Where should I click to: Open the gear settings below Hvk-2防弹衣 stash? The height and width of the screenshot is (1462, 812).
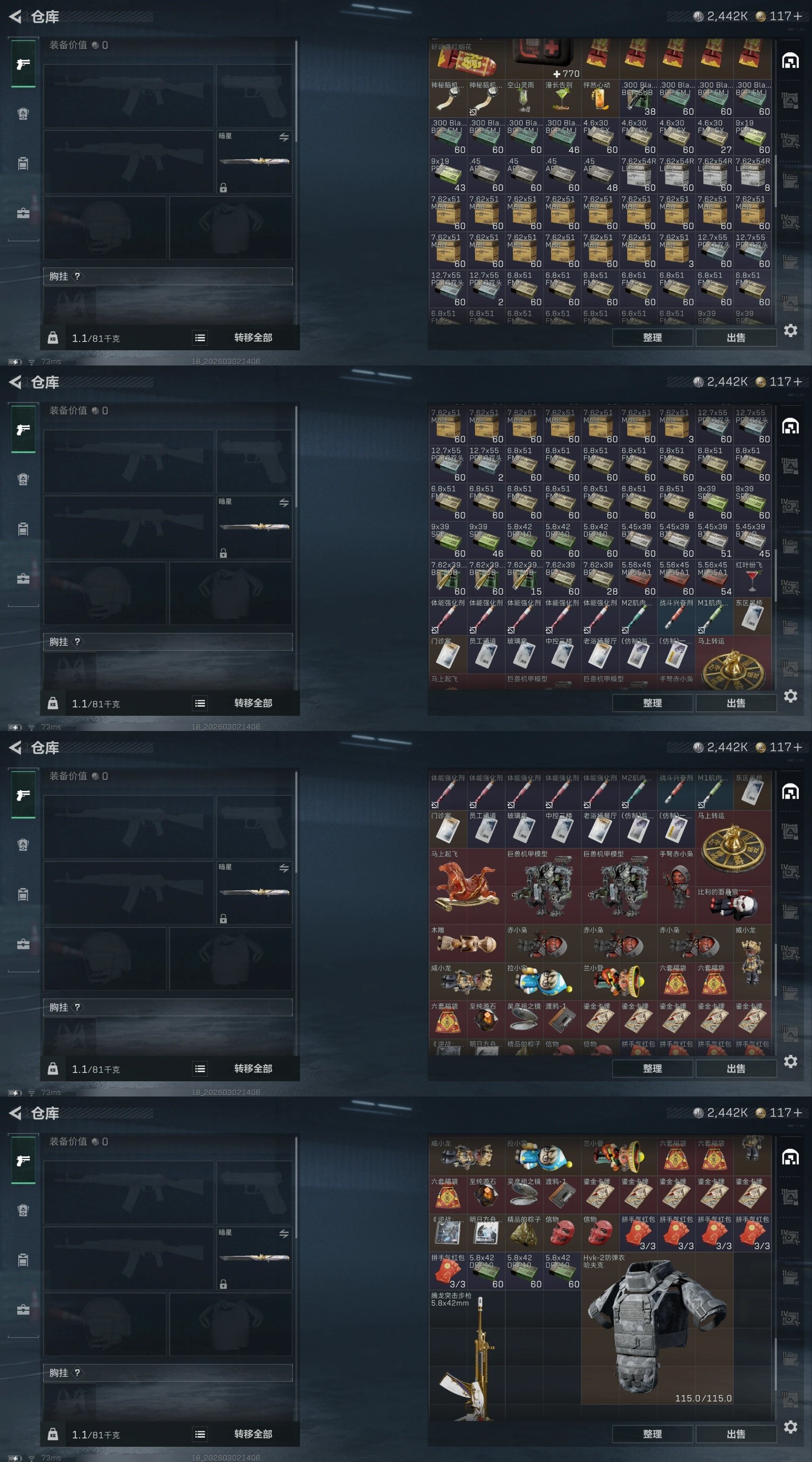pyautogui.click(x=791, y=1427)
